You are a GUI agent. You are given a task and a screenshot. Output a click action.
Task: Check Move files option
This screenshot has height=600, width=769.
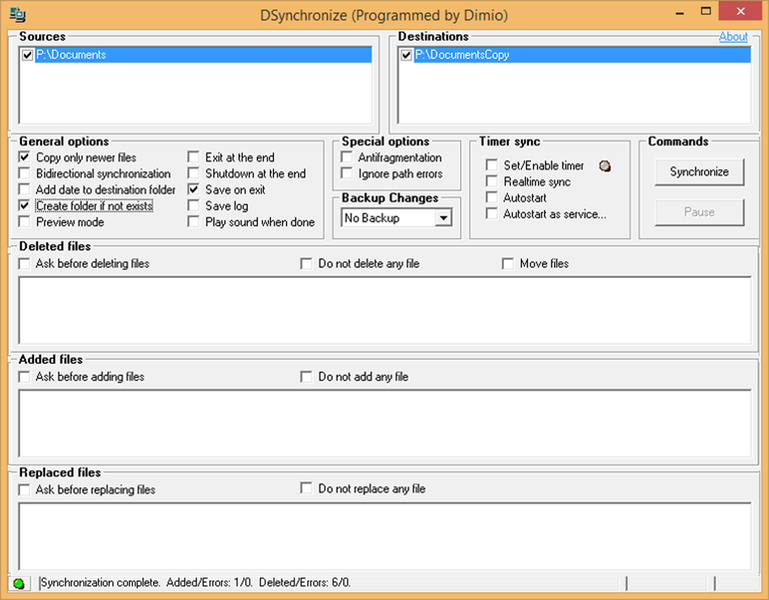click(508, 264)
